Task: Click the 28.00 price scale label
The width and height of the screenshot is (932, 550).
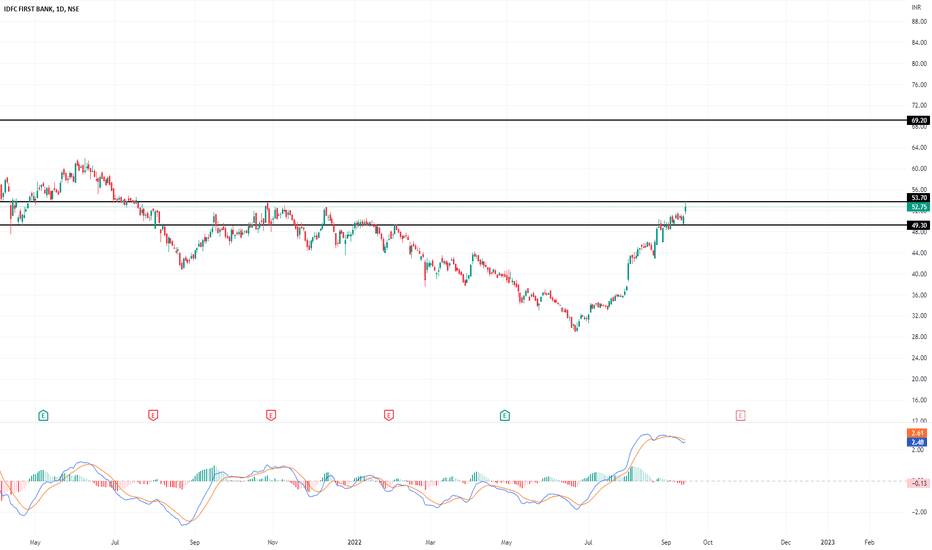Action: click(919, 337)
